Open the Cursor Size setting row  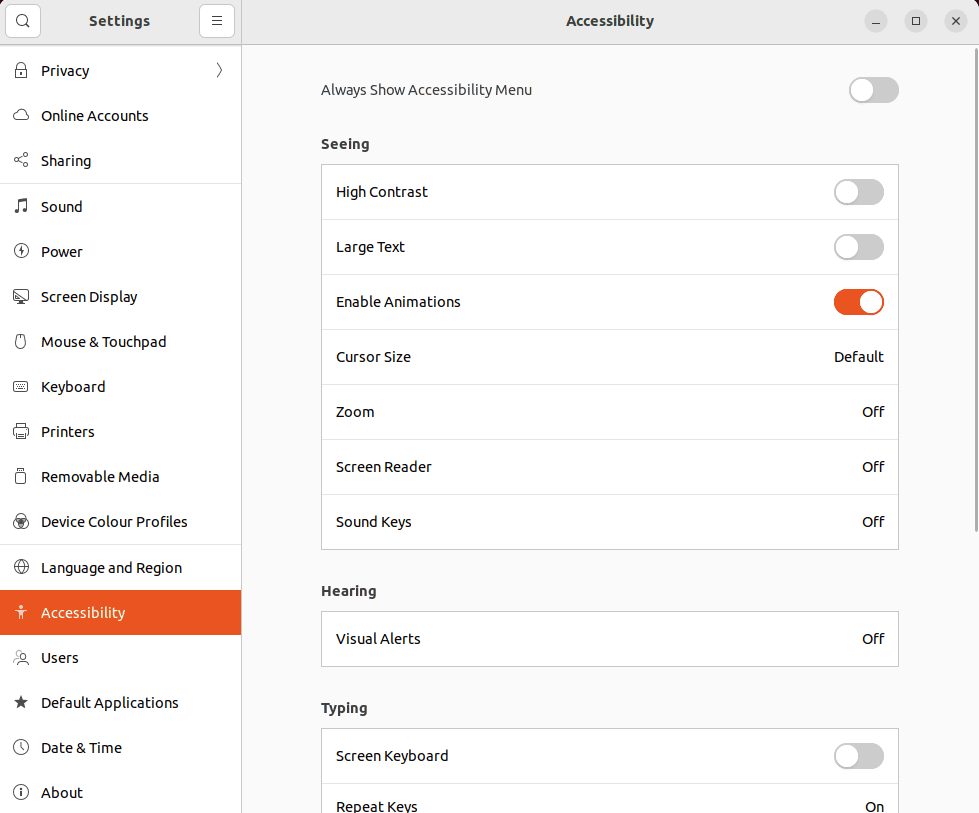coord(609,357)
